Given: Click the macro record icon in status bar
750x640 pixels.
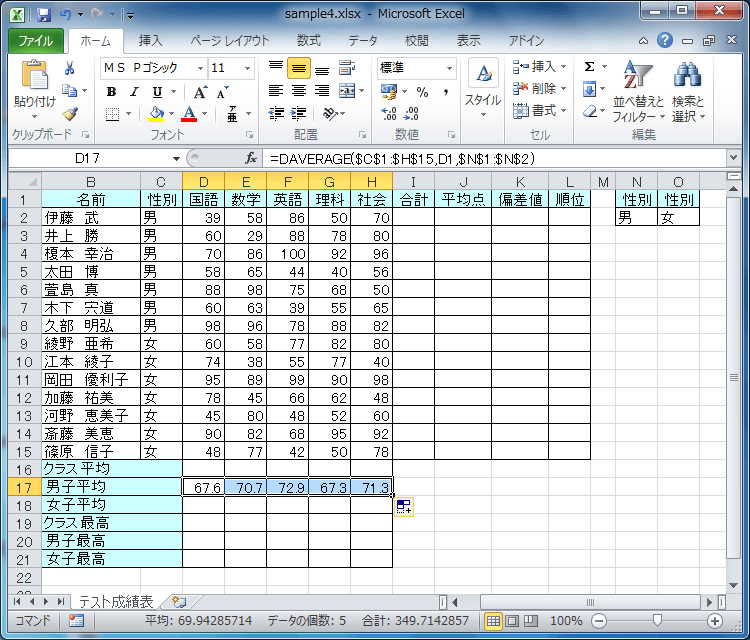Looking at the screenshot, I should pos(76,621).
